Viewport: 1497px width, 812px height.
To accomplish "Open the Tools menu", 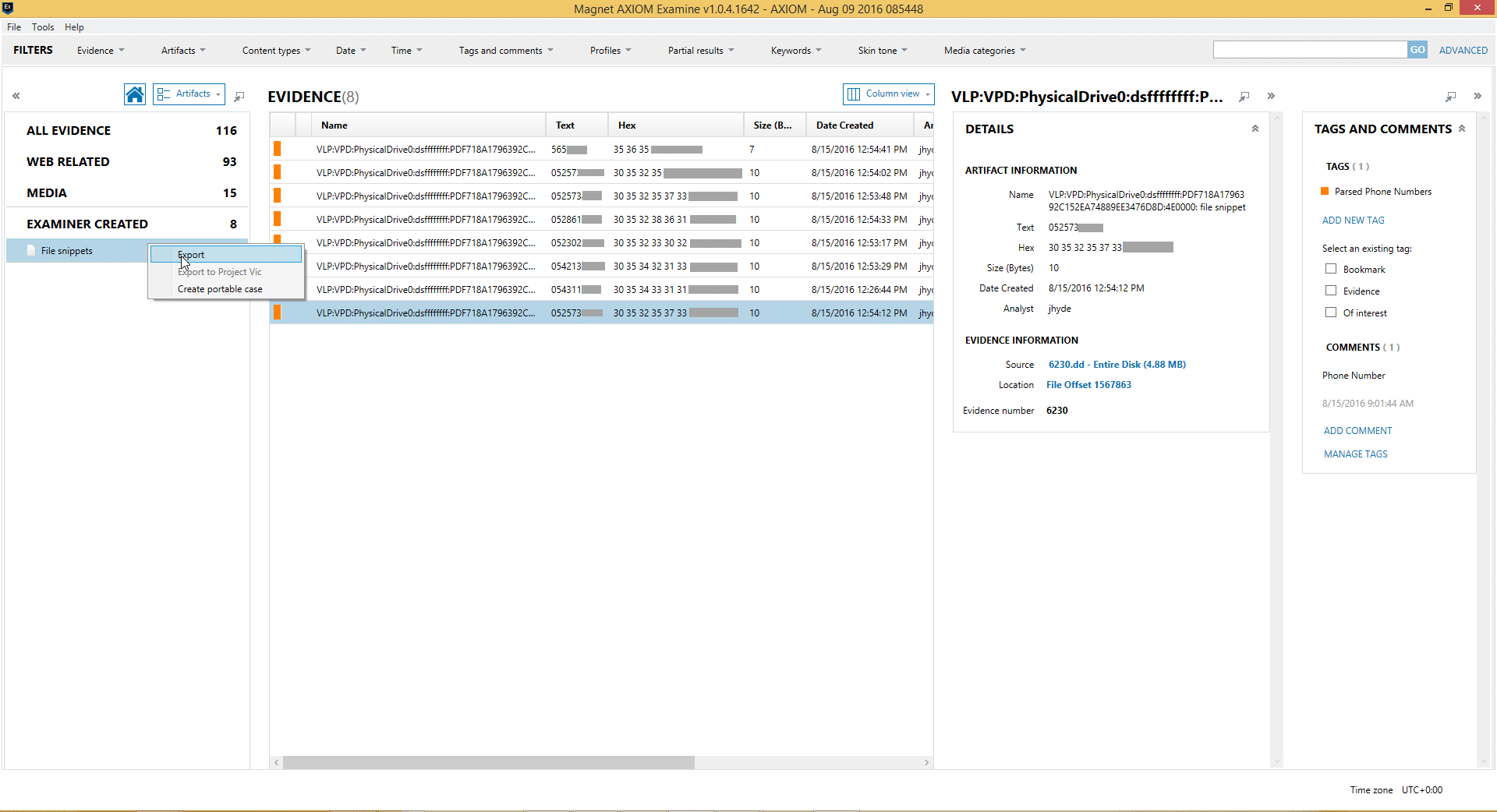I will click(43, 27).
